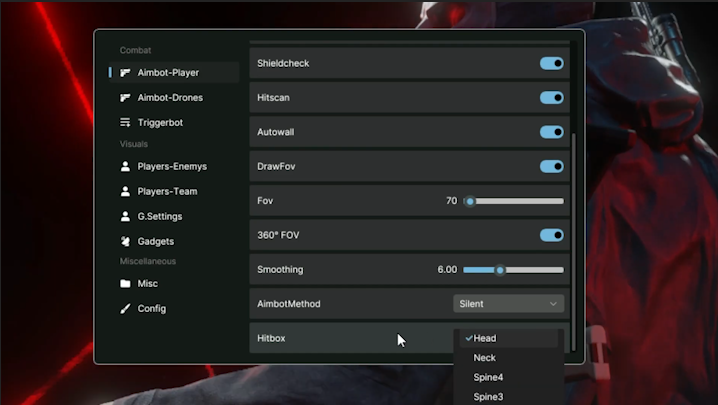Viewport: 718px width, 405px height.
Task: Select the Triggerbot list icon
Action: click(x=126, y=123)
